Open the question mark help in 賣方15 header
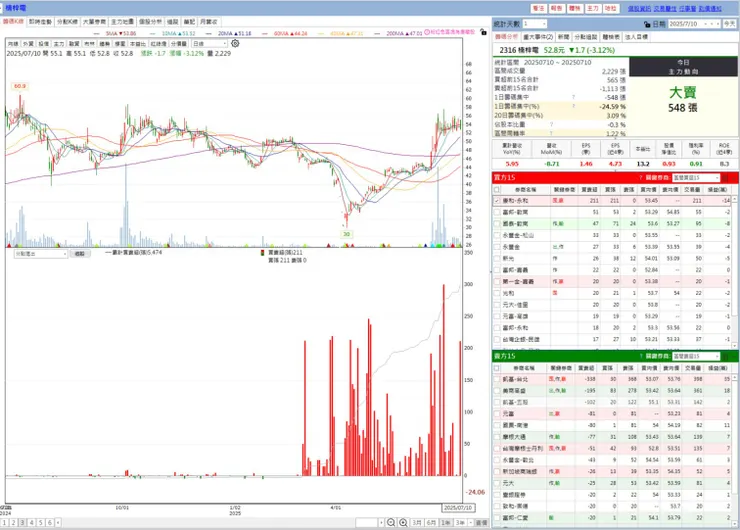 tap(641, 356)
